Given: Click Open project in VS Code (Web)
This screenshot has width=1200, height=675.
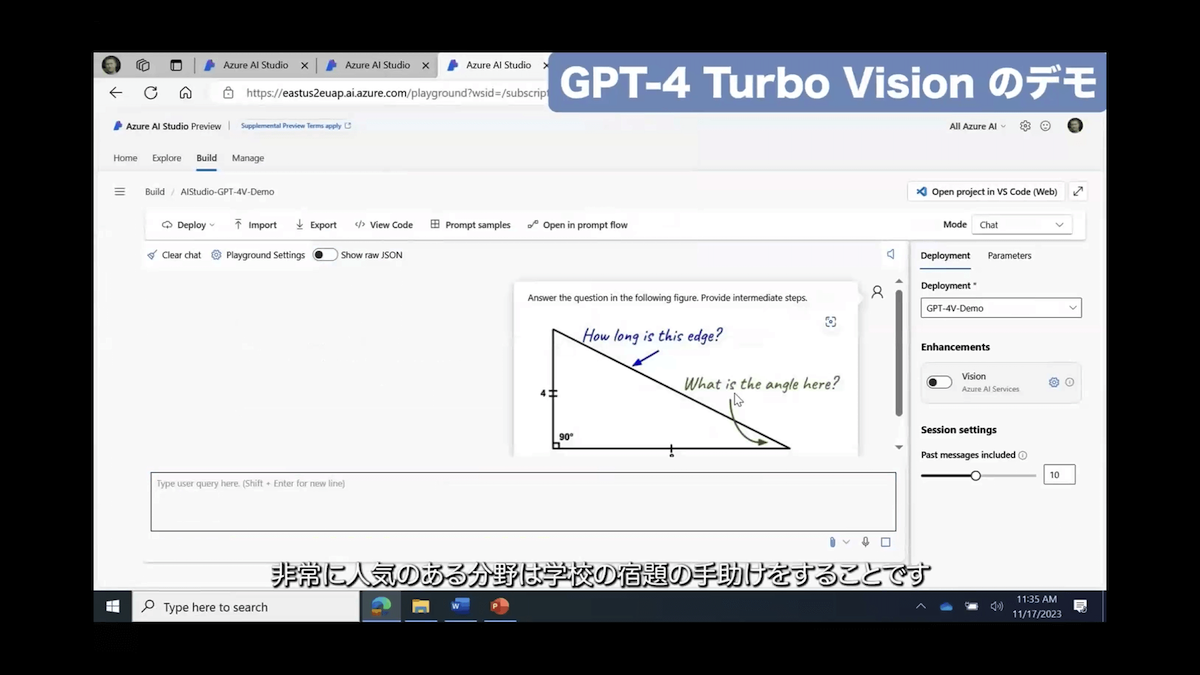Looking at the screenshot, I should click(986, 191).
